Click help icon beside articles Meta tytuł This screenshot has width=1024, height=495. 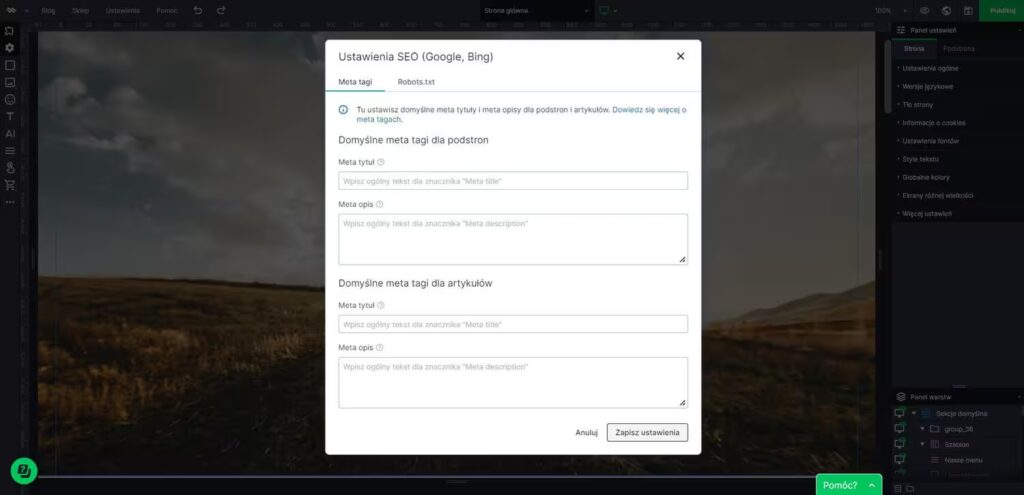point(381,305)
